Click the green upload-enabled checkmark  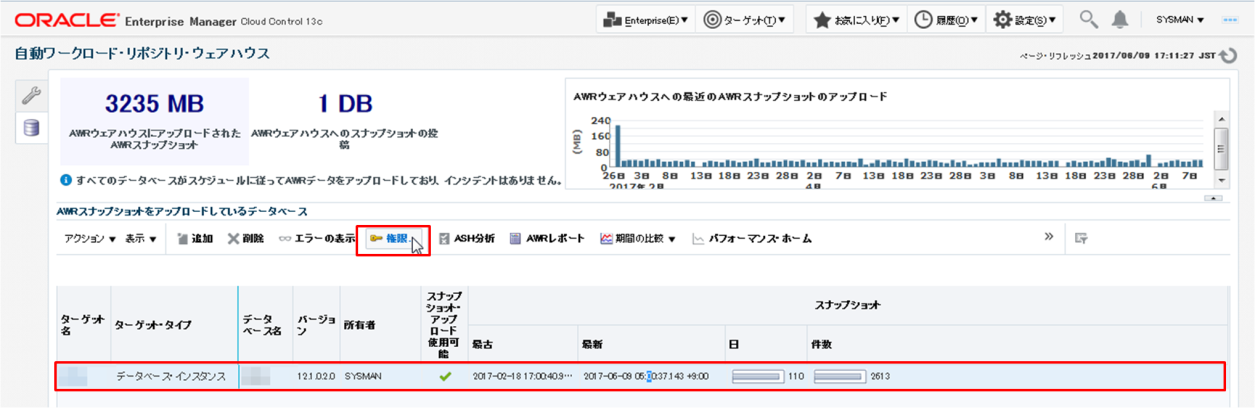pyautogui.click(x=445, y=376)
